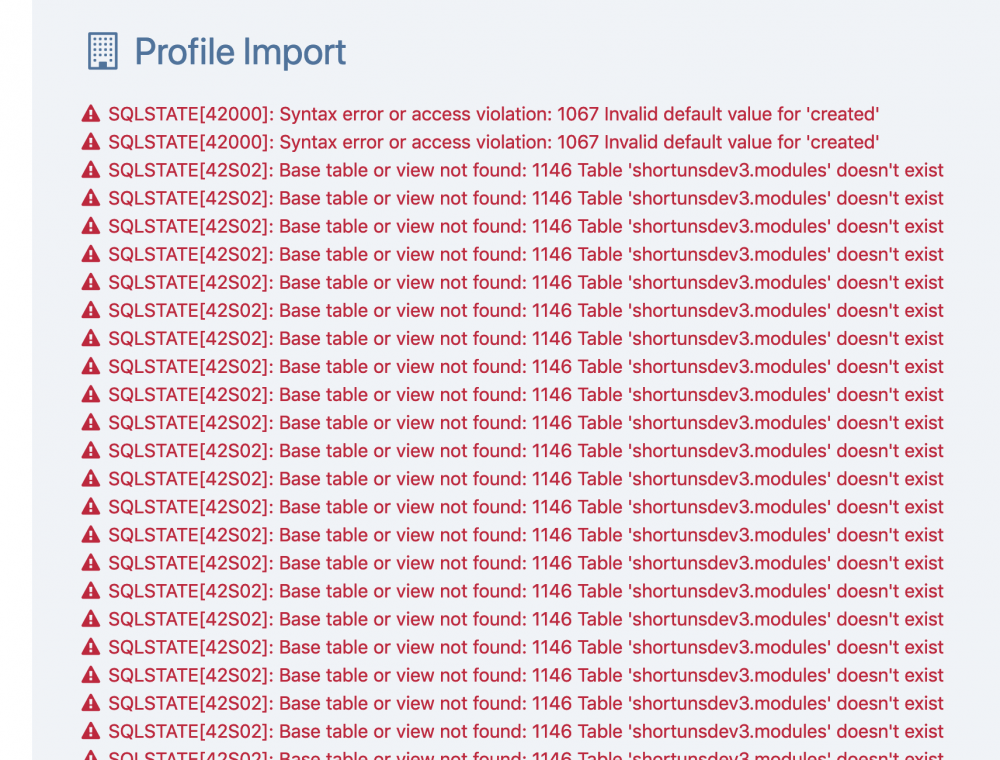Click the building icon beside Profile Import
Image resolution: width=1000 pixels, height=760 pixels.
pos(102,51)
